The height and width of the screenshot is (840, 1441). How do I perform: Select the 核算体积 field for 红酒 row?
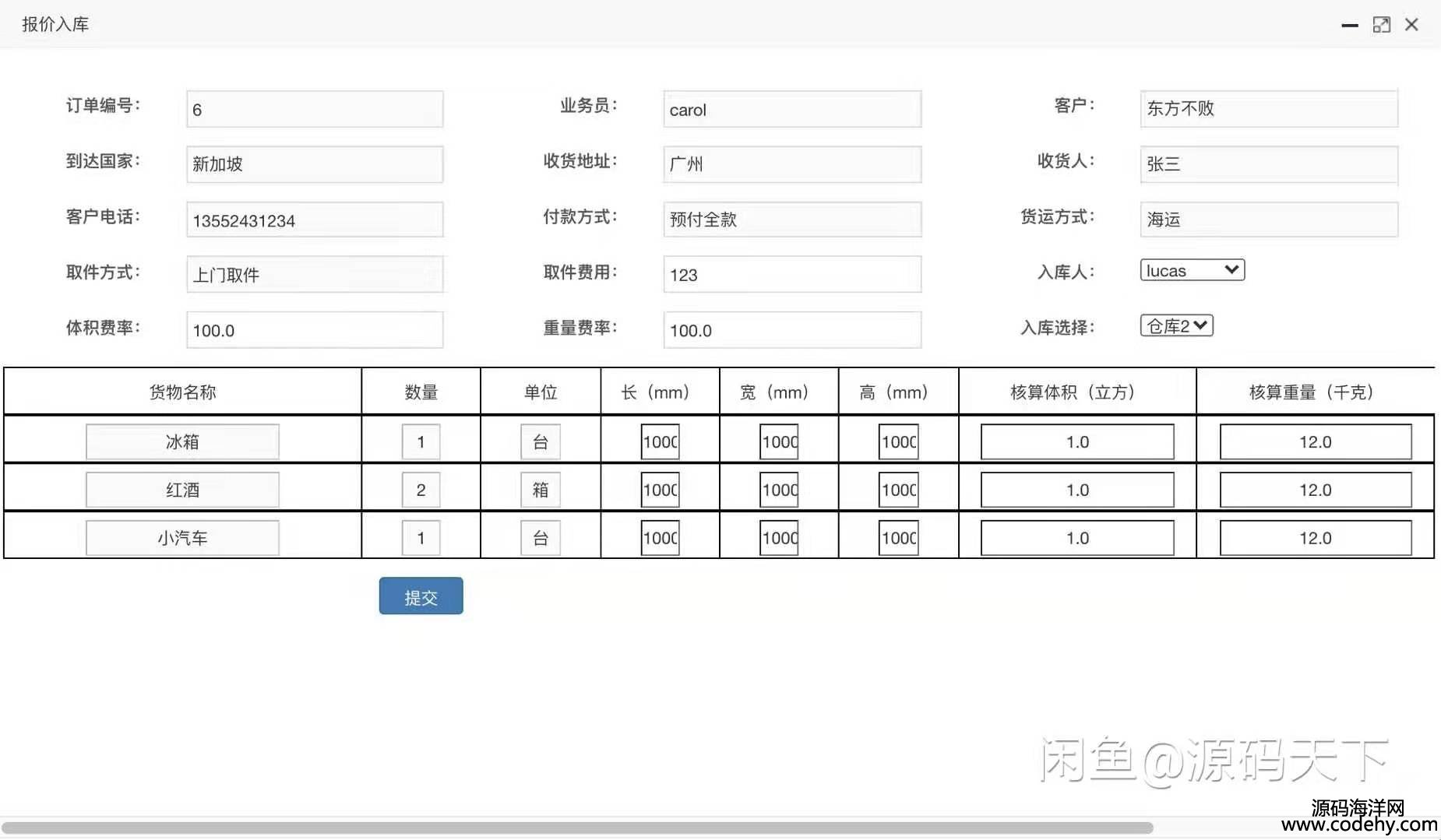click(1076, 490)
